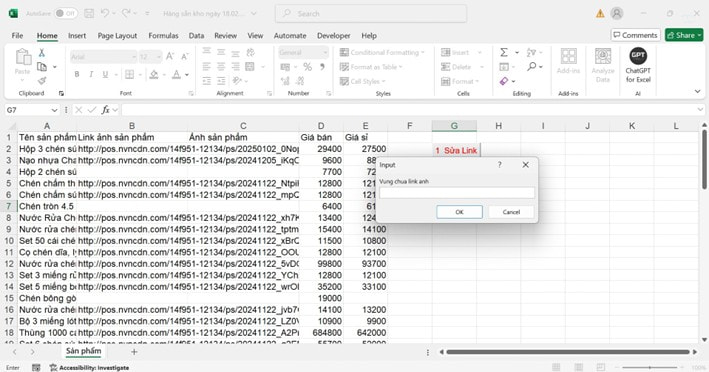Screen dimensions: 709x372
Task: Click the Cut scissors icon
Action: coord(42,53)
